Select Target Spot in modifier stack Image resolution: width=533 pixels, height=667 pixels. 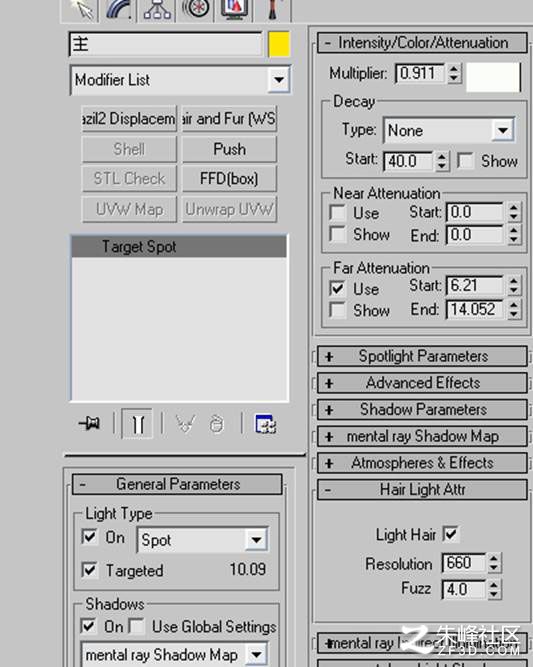click(179, 247)
